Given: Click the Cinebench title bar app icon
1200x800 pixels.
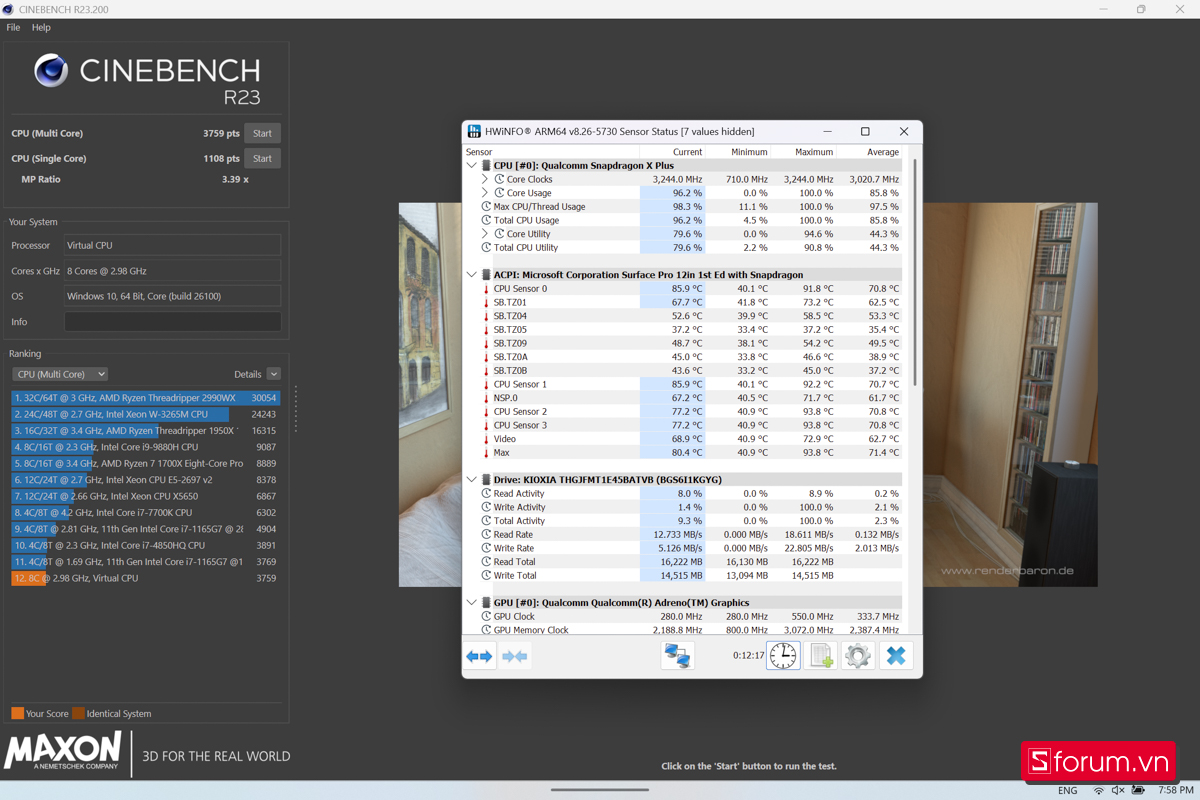Looking at the screenshot, I should click(x=9, y=9).
